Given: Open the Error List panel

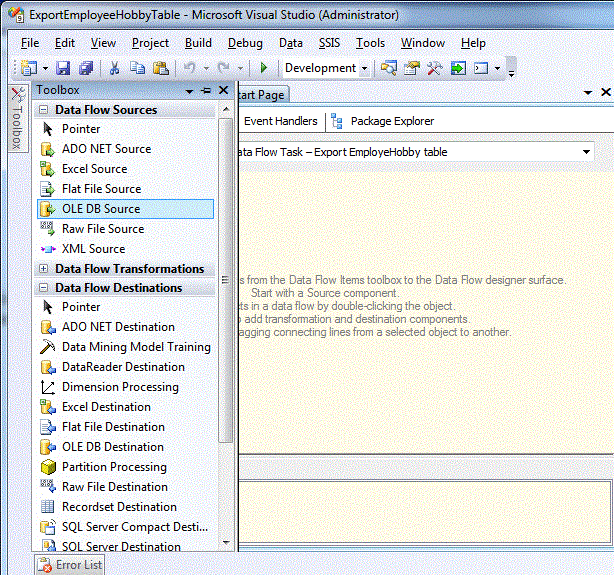Looking at the screenshot, I should pos(71,565).
